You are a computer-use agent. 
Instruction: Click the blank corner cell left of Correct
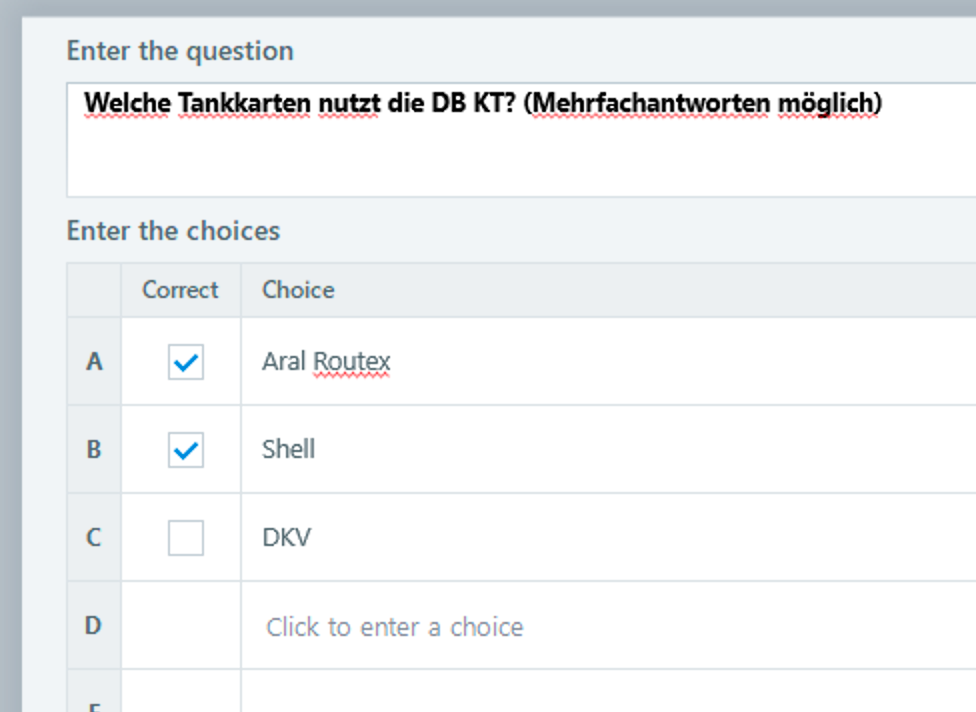click(94, 290)
